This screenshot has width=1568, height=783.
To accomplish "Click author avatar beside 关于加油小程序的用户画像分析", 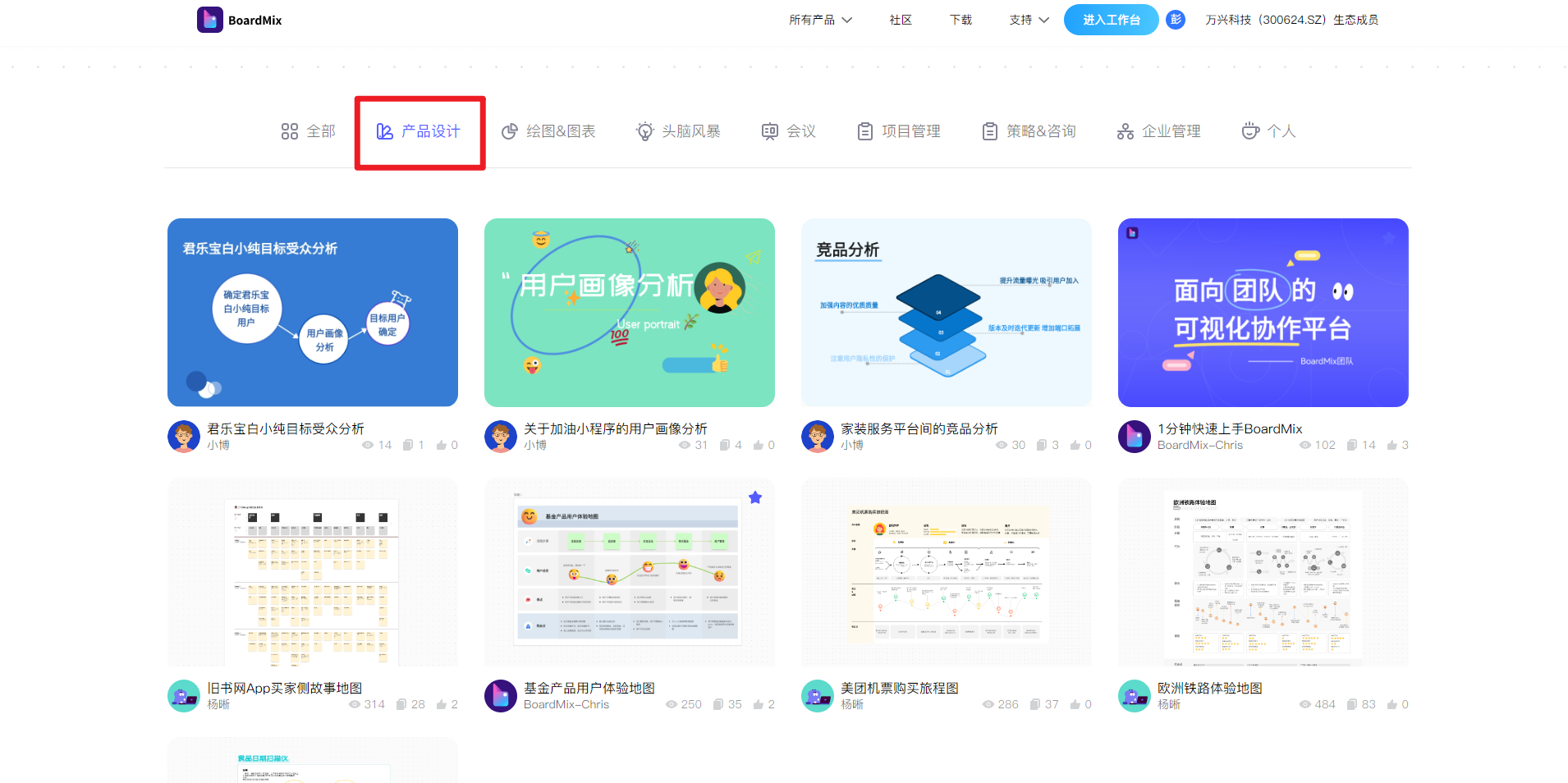I will point(501,437).
